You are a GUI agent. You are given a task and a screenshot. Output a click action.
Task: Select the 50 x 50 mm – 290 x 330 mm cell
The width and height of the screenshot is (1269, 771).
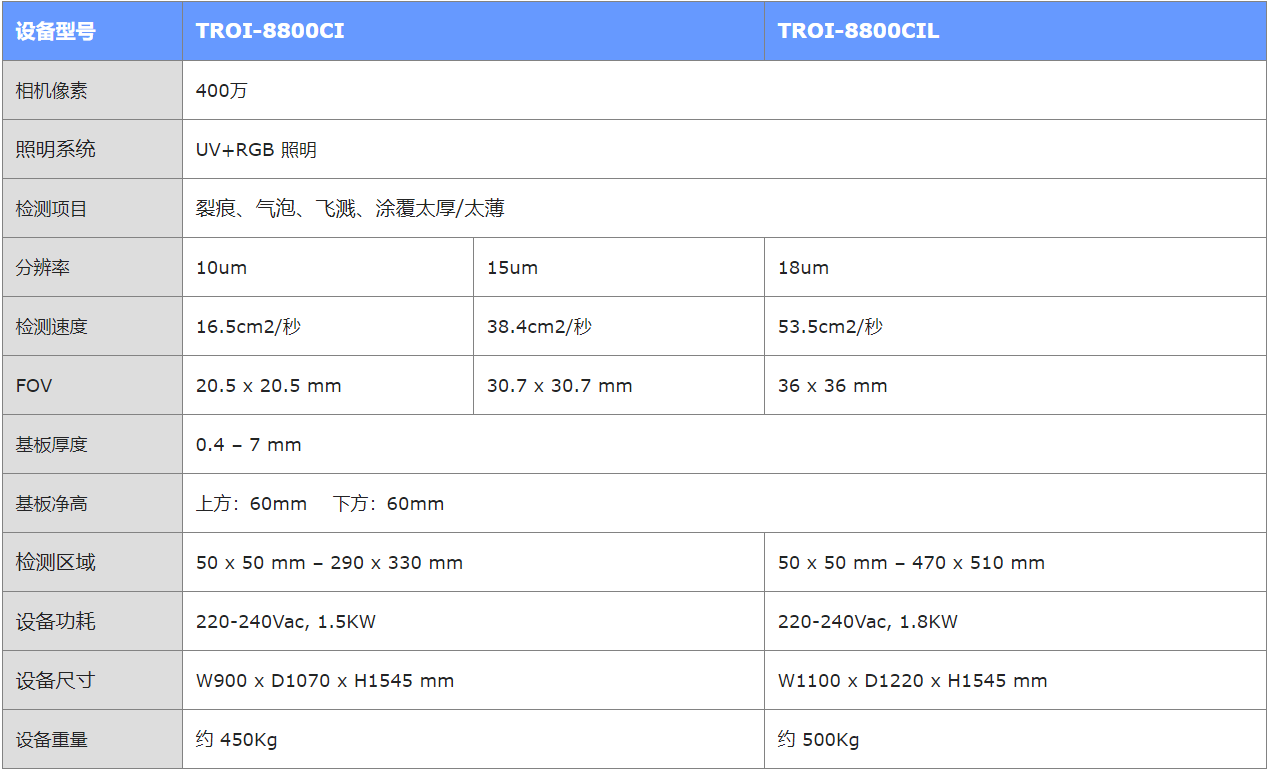(x=473, y=562)
